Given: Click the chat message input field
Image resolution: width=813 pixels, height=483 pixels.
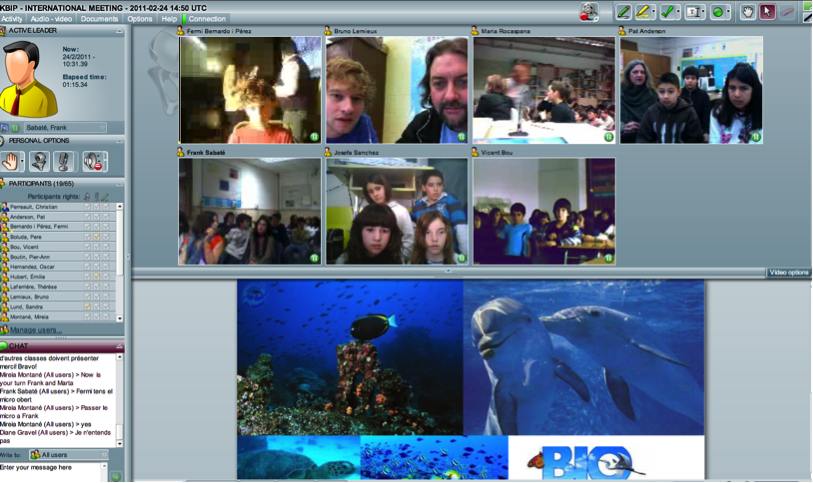Looking at the screenshot, I should tap(52, 468).
